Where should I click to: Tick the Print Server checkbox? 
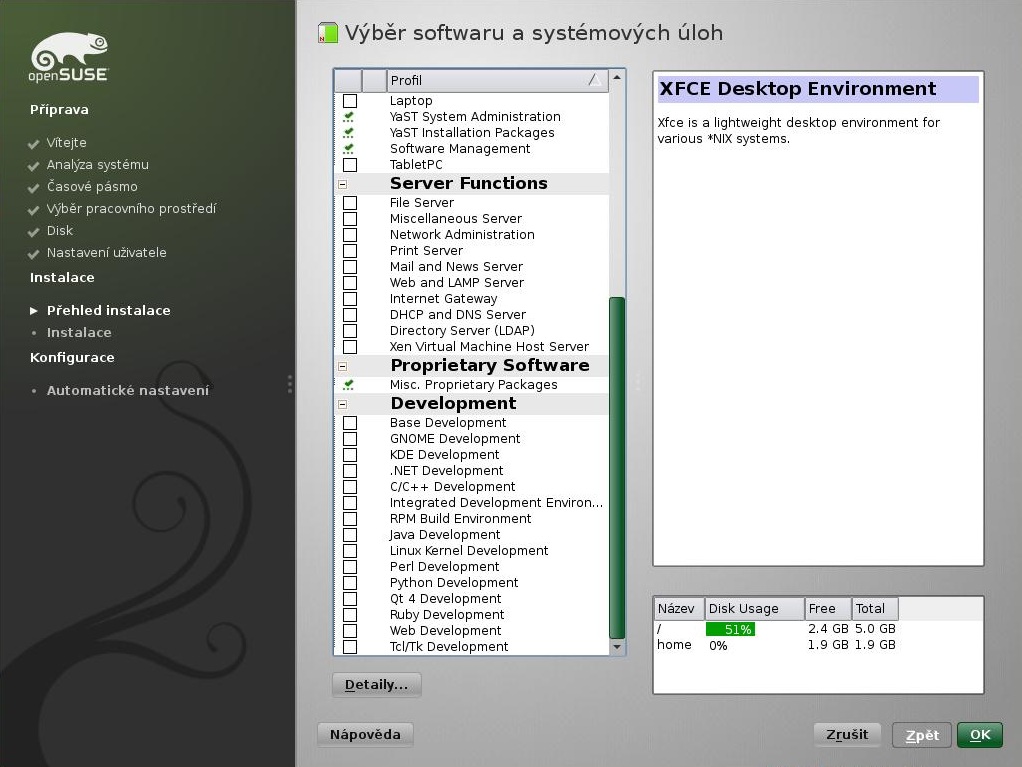350,251
